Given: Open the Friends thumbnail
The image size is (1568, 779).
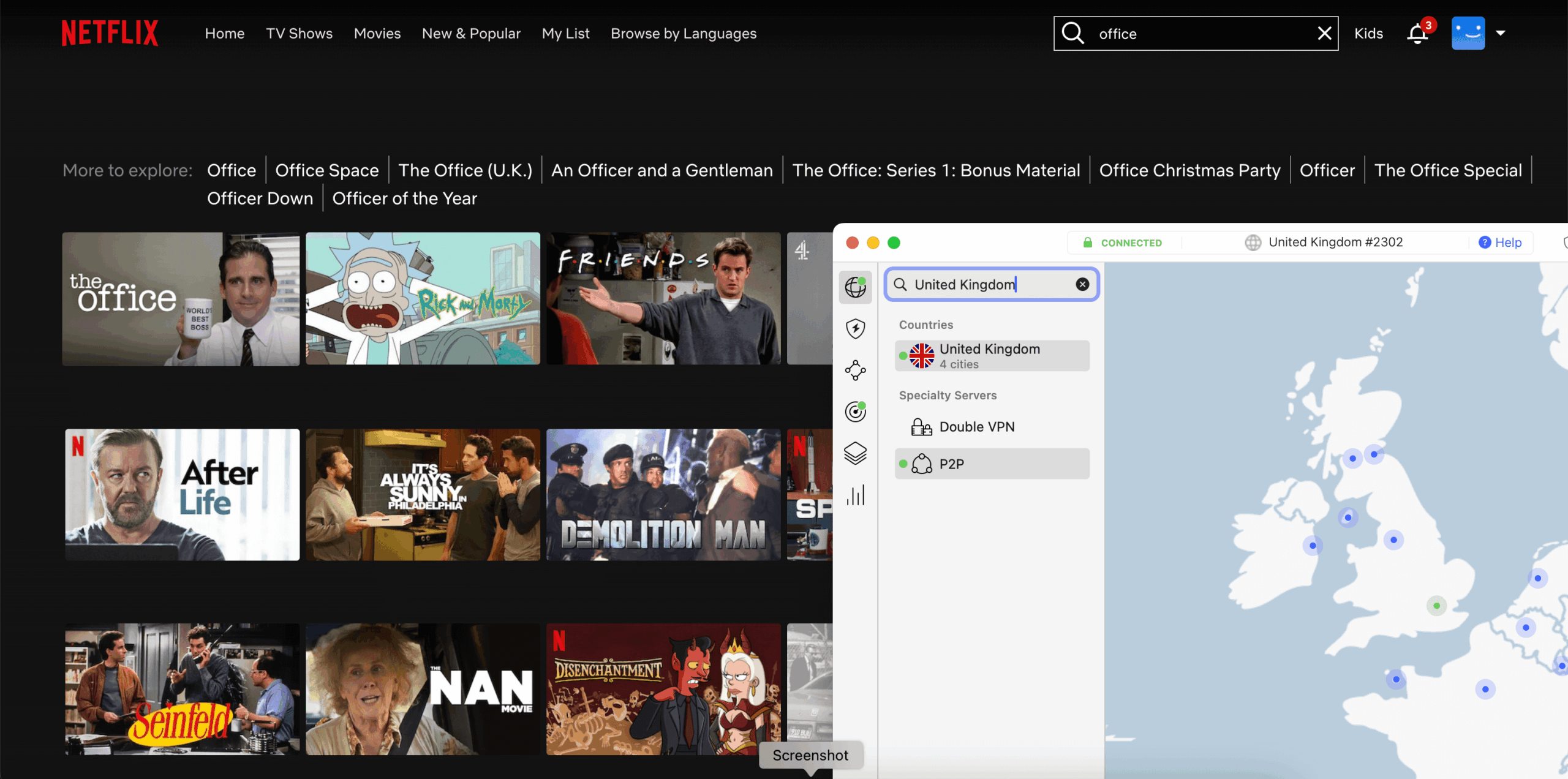Looking at the screenshot, I should 663,299.
